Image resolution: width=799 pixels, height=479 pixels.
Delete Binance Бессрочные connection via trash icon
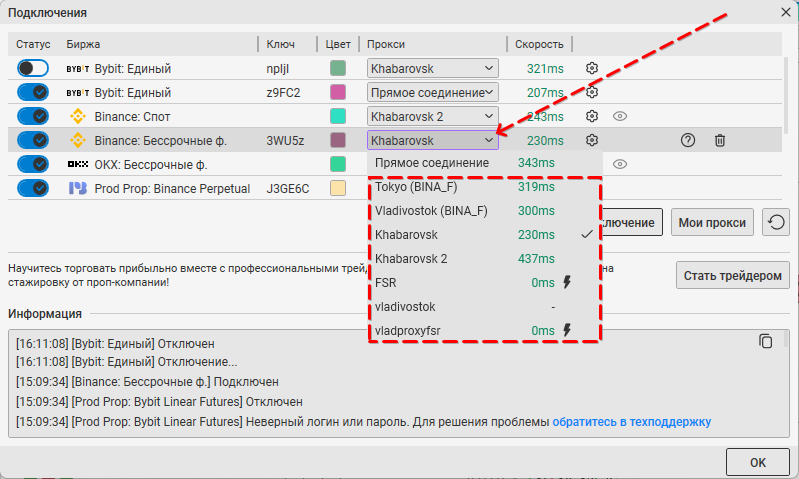(x=719, y=141)
